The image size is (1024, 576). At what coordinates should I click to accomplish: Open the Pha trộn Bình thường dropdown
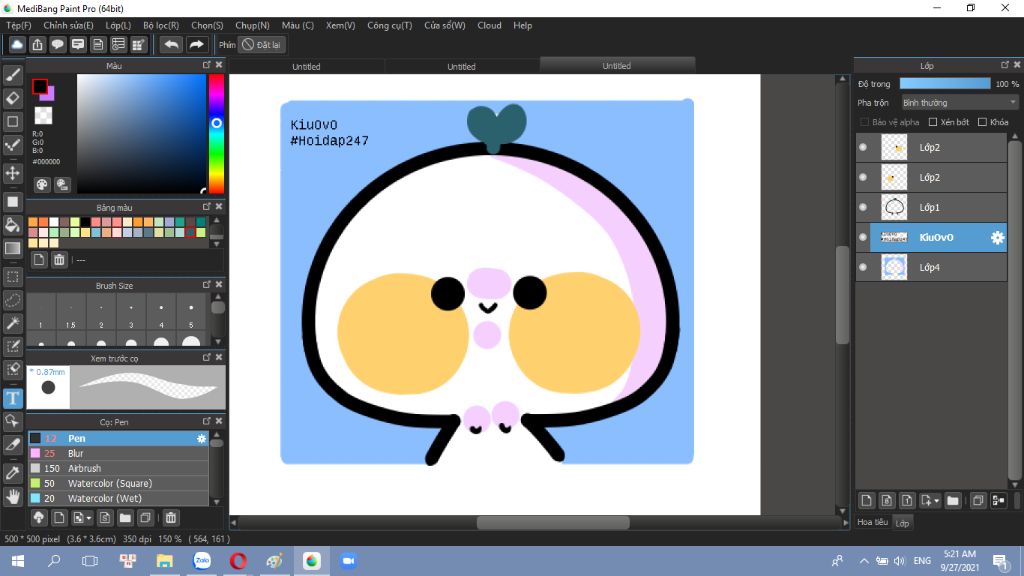(x=959, y=103)
